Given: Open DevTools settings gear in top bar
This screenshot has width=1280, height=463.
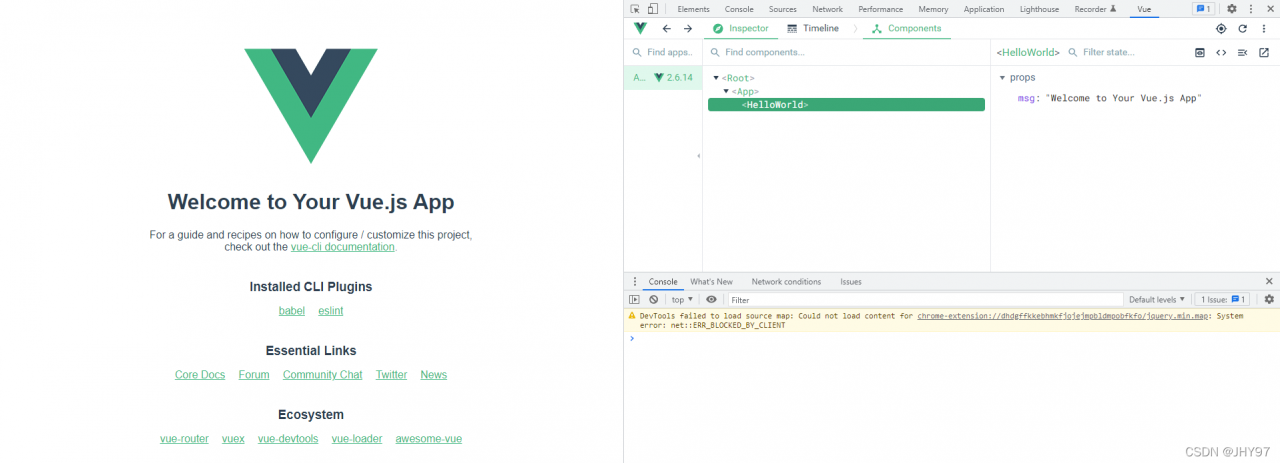Looking at the screenshot, I should (1232, 9).
